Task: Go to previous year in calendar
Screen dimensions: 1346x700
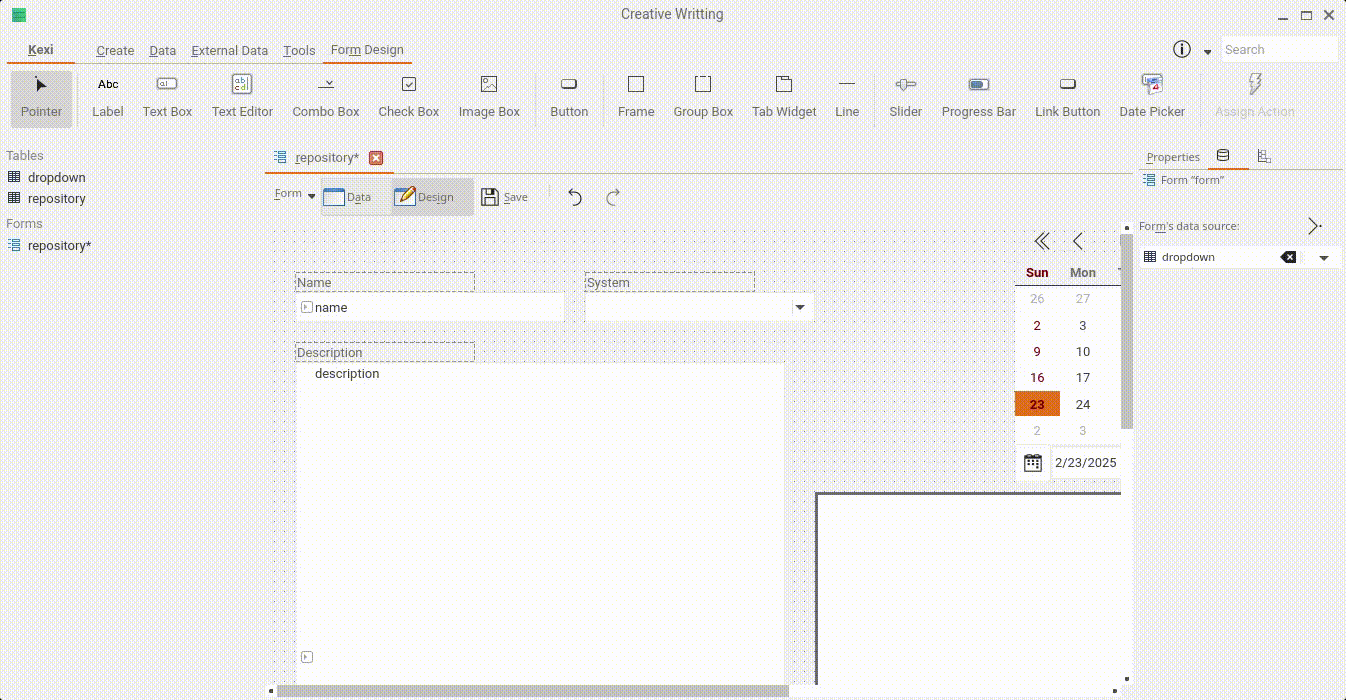Action: 1041,240
